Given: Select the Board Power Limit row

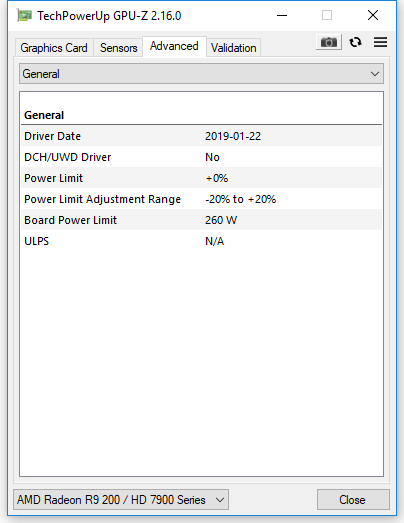Looking at the screenshot, I should (x=201, y=220).
